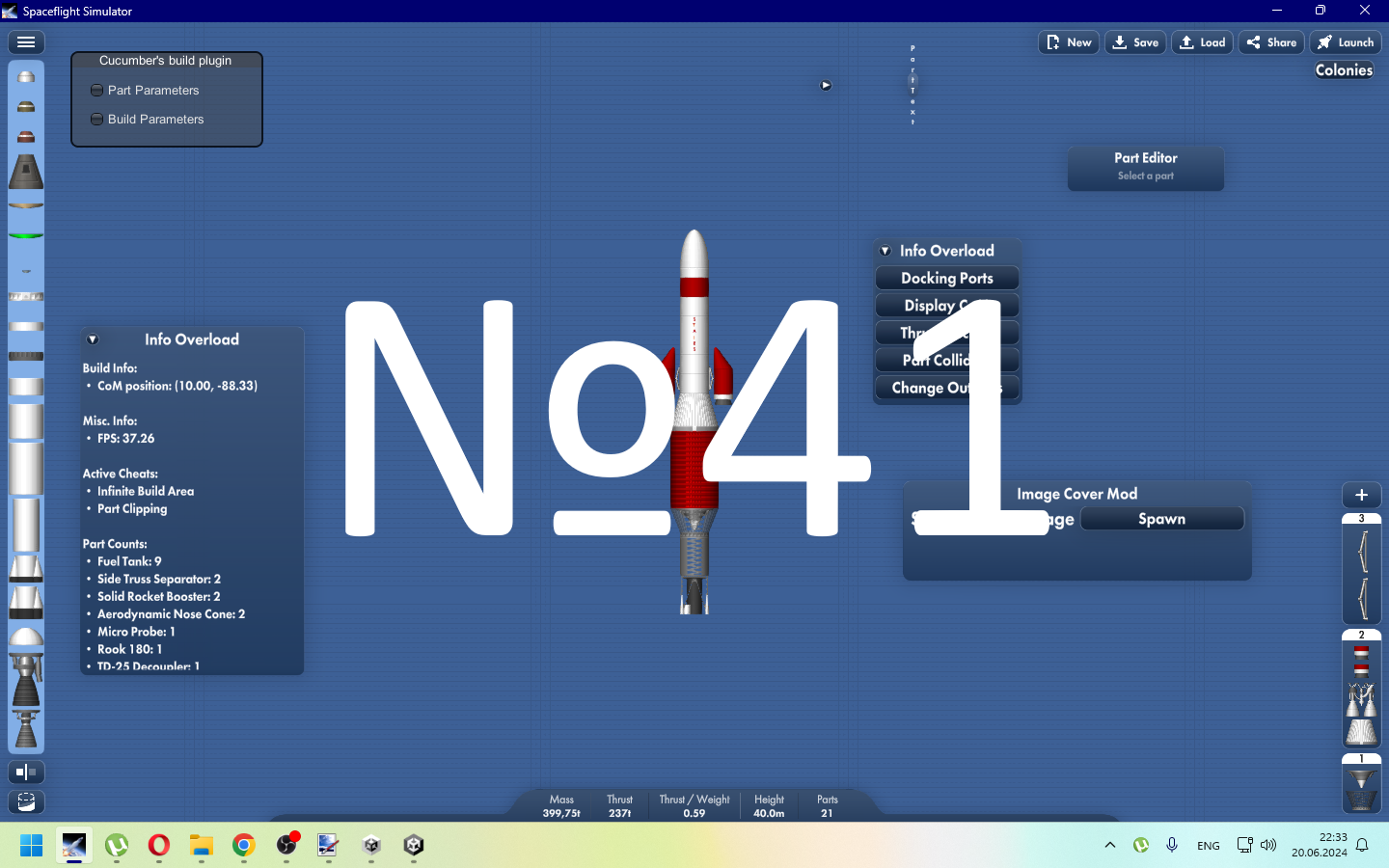Open the Colonies menu
Screen dimensions: 1389x868
click(x=1344, y=69)
